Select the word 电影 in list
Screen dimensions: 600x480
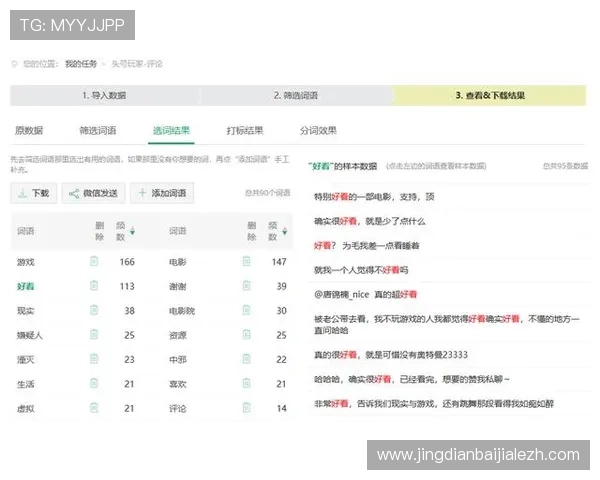click(x=178, y=262)
